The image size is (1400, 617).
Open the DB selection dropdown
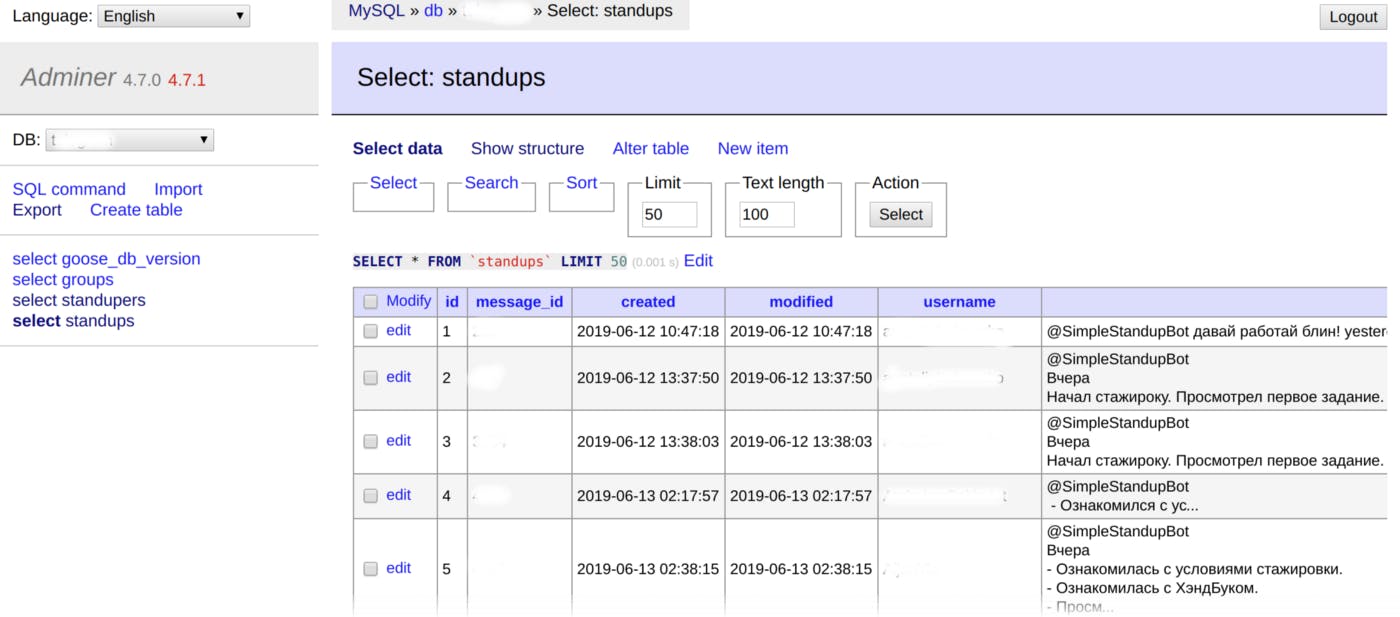pos(130,140)
